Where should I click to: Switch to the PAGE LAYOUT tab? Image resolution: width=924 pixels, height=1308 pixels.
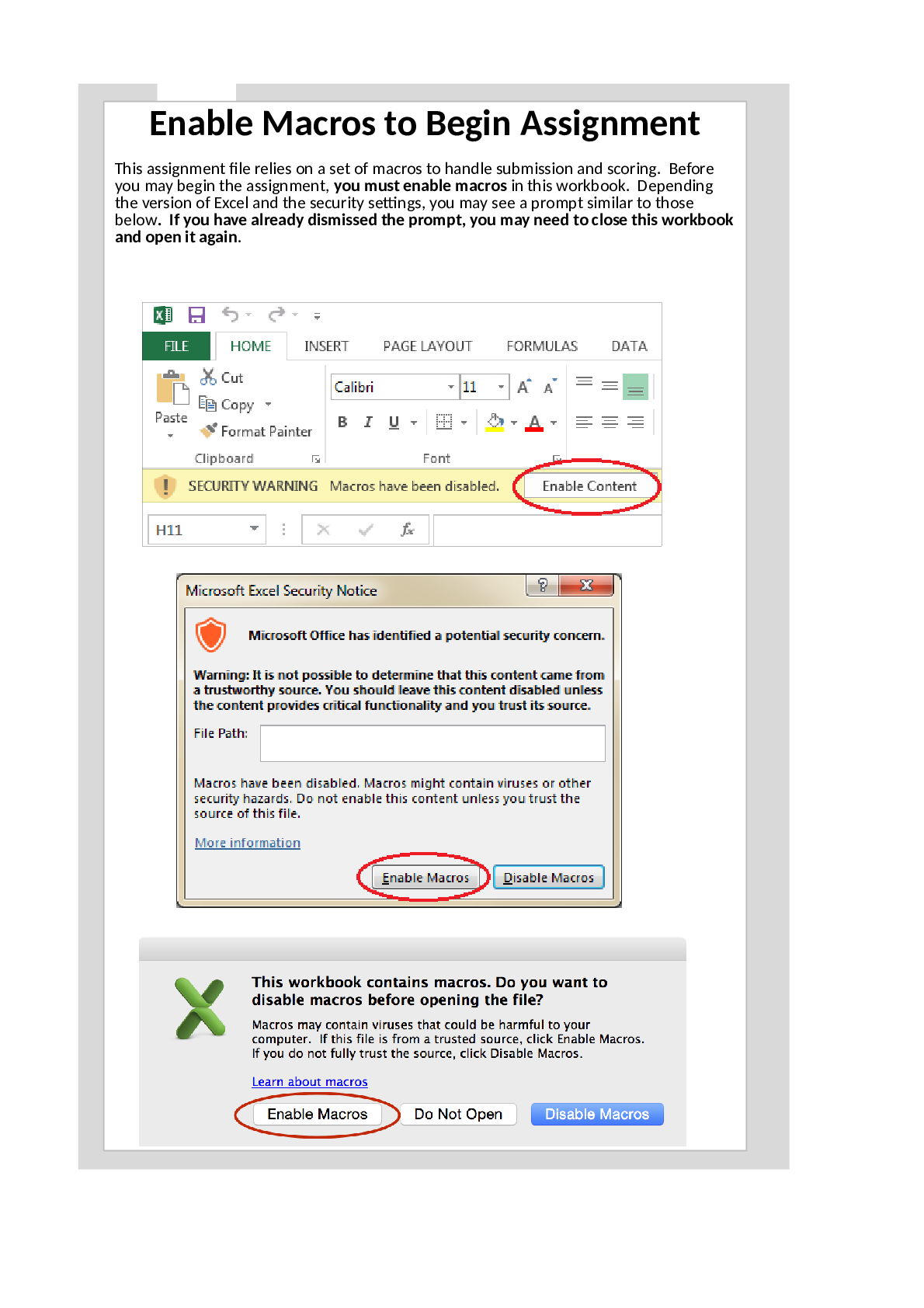(427, 346)
